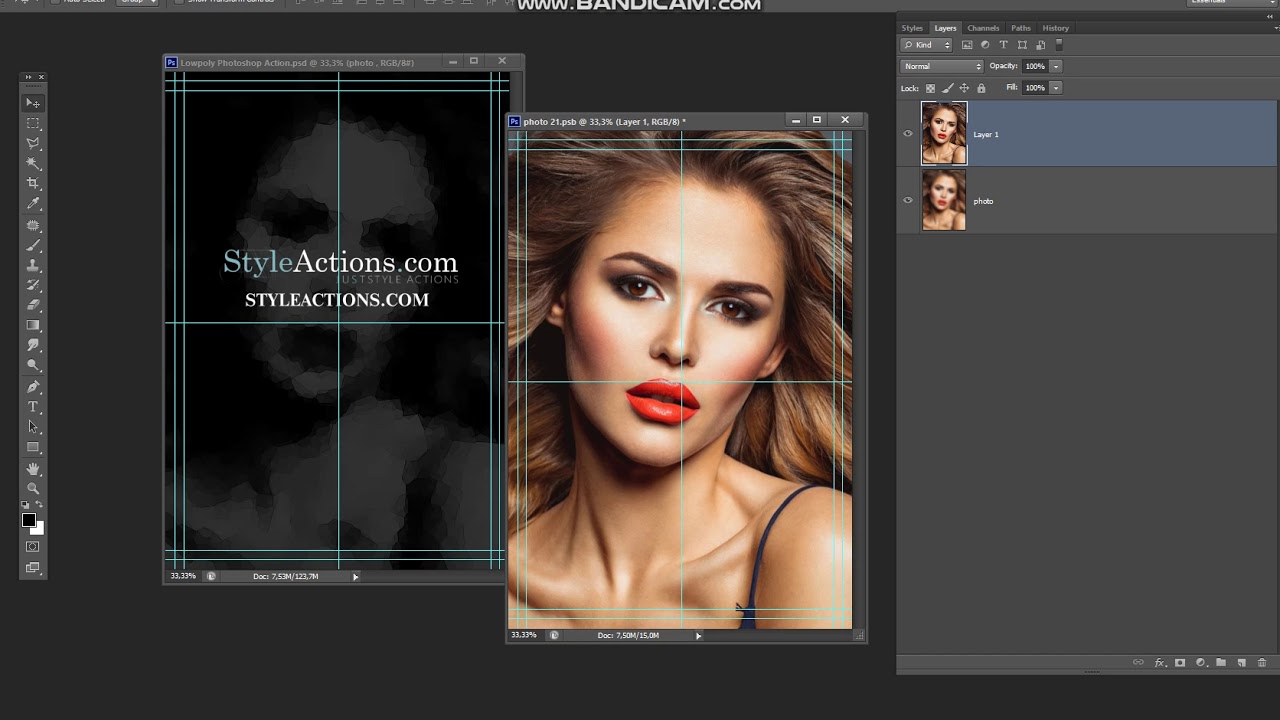
Task: Change screen mode in toolbar
Action: pyautogui.click(x=33, y=568)
